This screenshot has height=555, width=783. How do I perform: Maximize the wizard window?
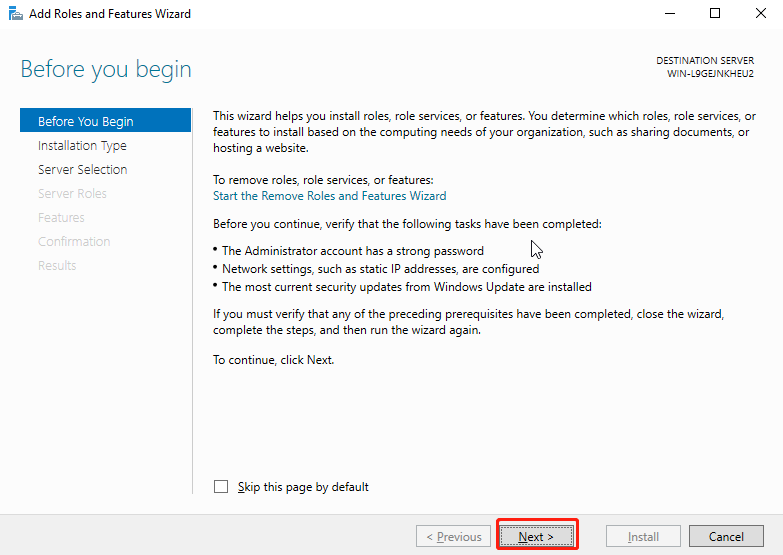714,14
